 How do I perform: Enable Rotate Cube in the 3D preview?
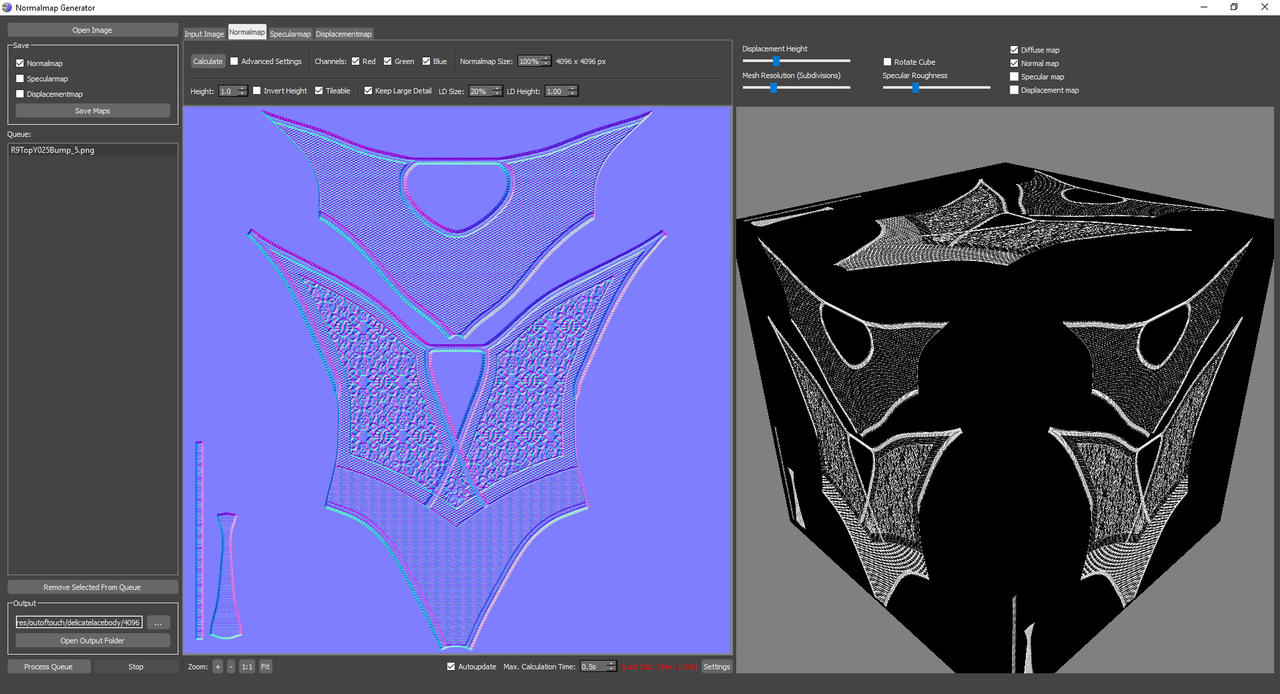[x=887, y=61]
